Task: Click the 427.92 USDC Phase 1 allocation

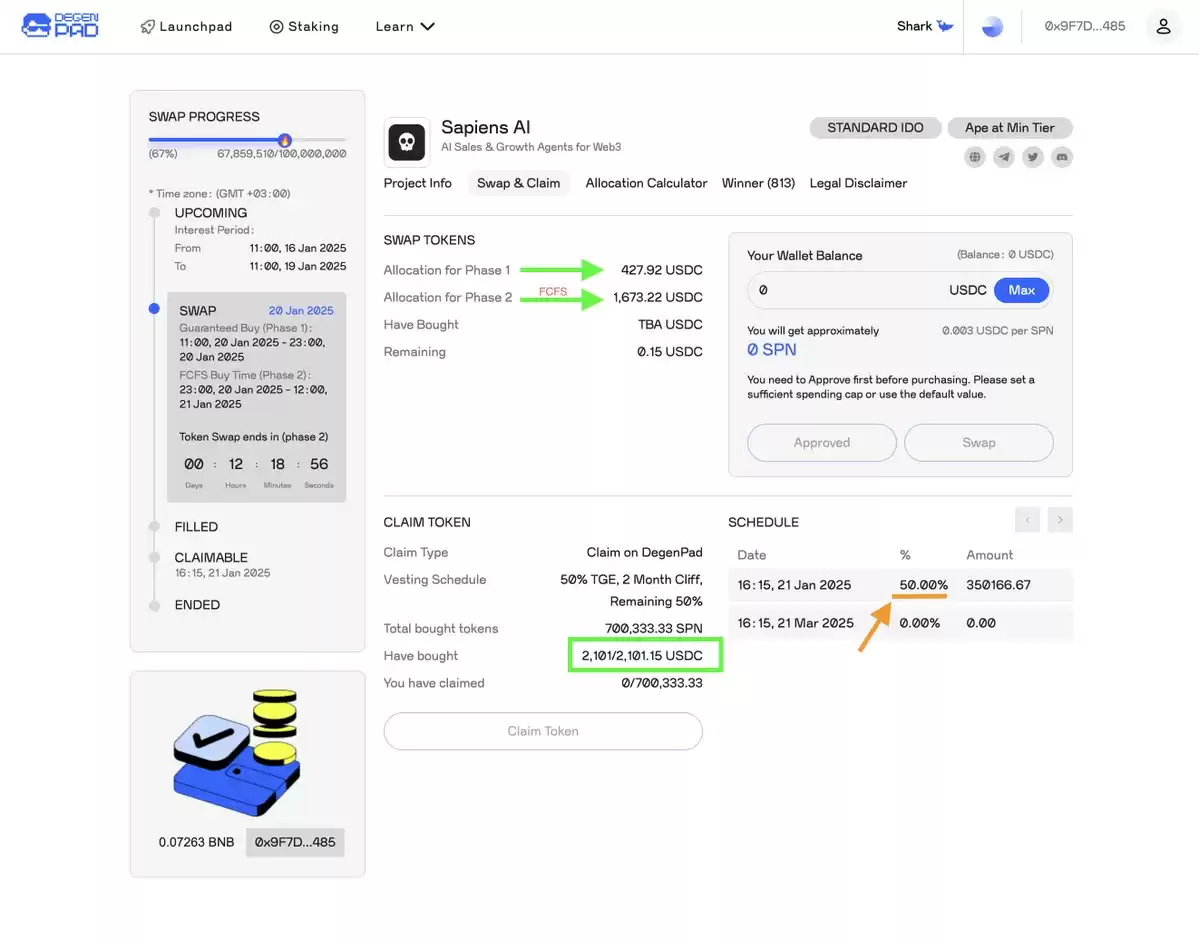Action: coord(661,270)
